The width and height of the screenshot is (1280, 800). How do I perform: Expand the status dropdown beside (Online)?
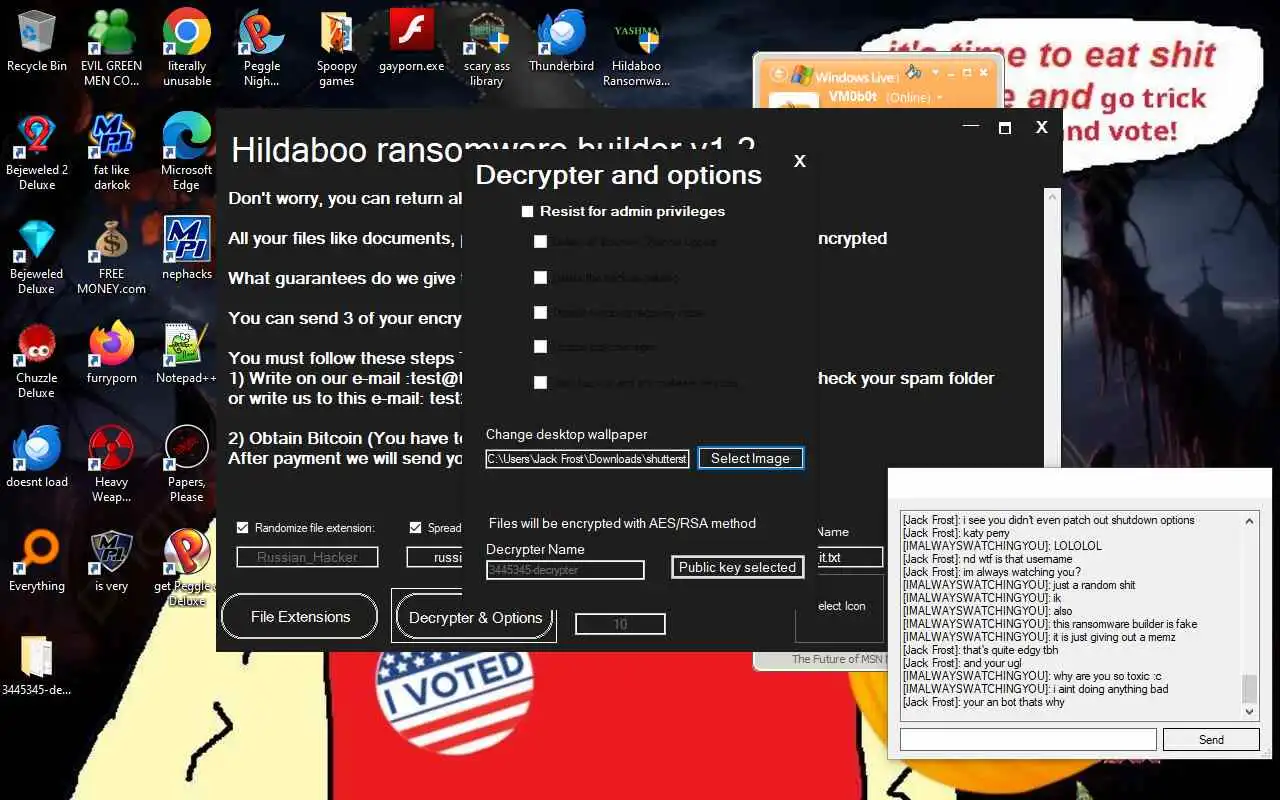939,98
